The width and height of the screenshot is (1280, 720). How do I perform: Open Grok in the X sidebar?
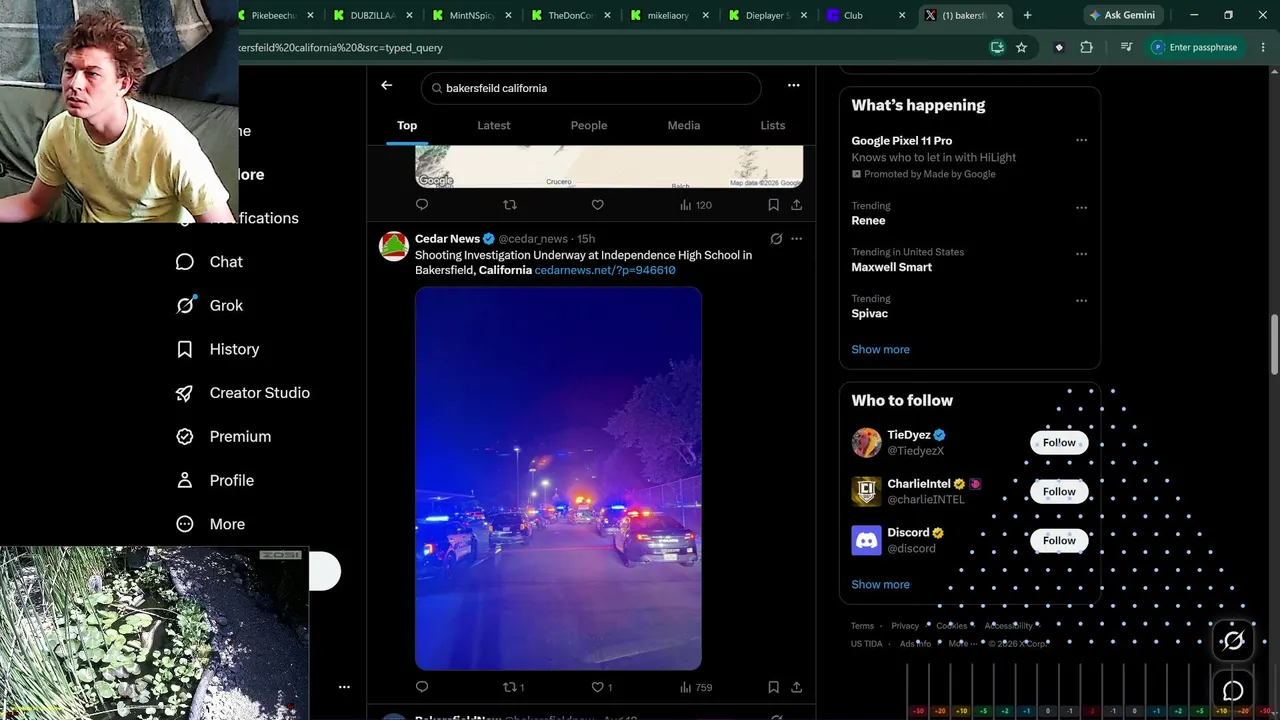[209, 306]
